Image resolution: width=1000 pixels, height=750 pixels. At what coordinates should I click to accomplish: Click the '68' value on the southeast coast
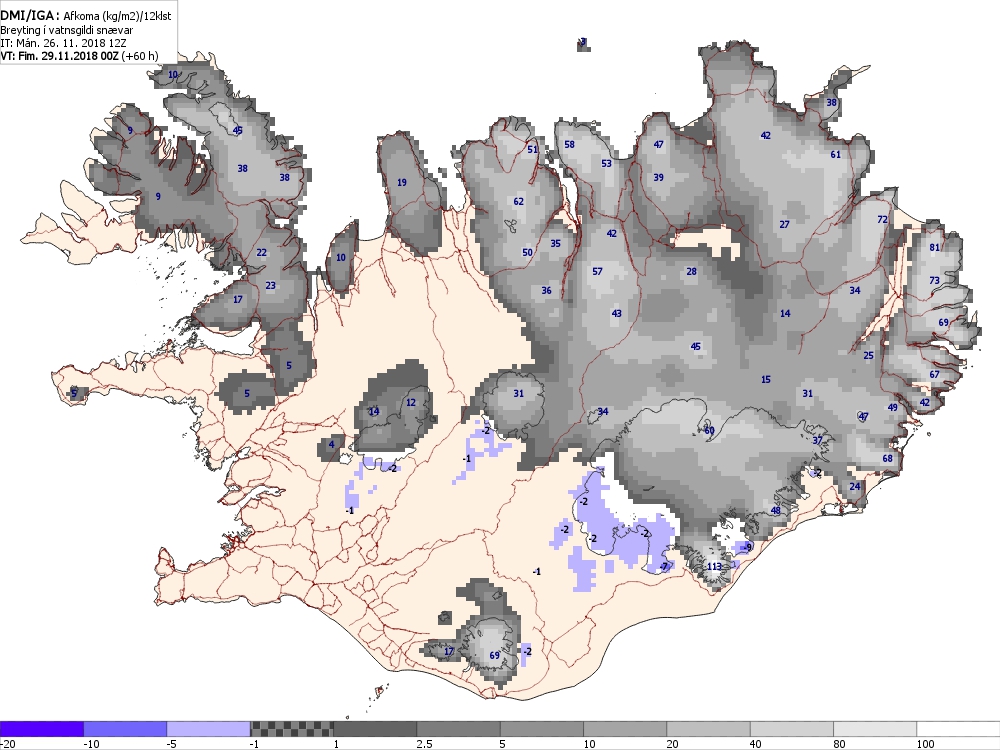point(888,459)
